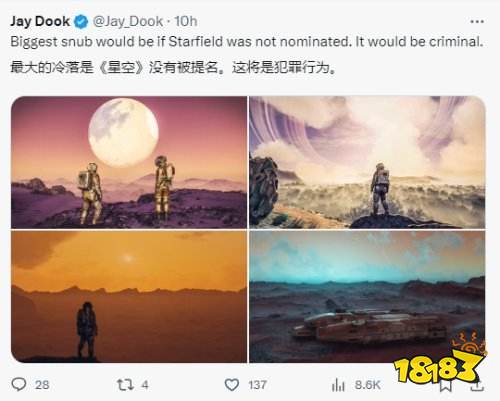Screen dimensions: 500x401
Task: Retweet the post using the arrows icon
Action: coord(125,385)
